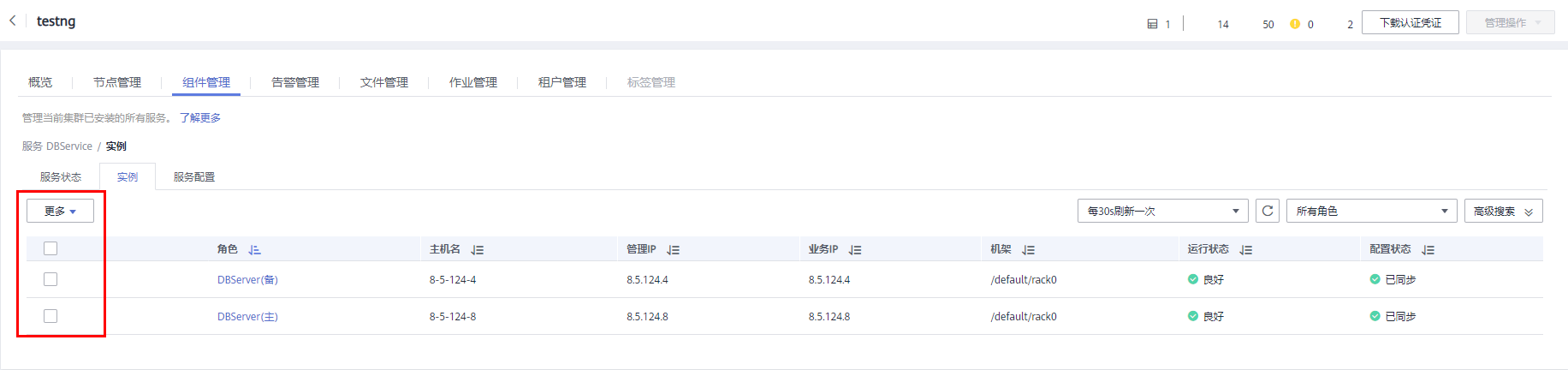
Task: Open the 每30s刷新一次 refresh interval dropdown
Action: (1162, 211)
